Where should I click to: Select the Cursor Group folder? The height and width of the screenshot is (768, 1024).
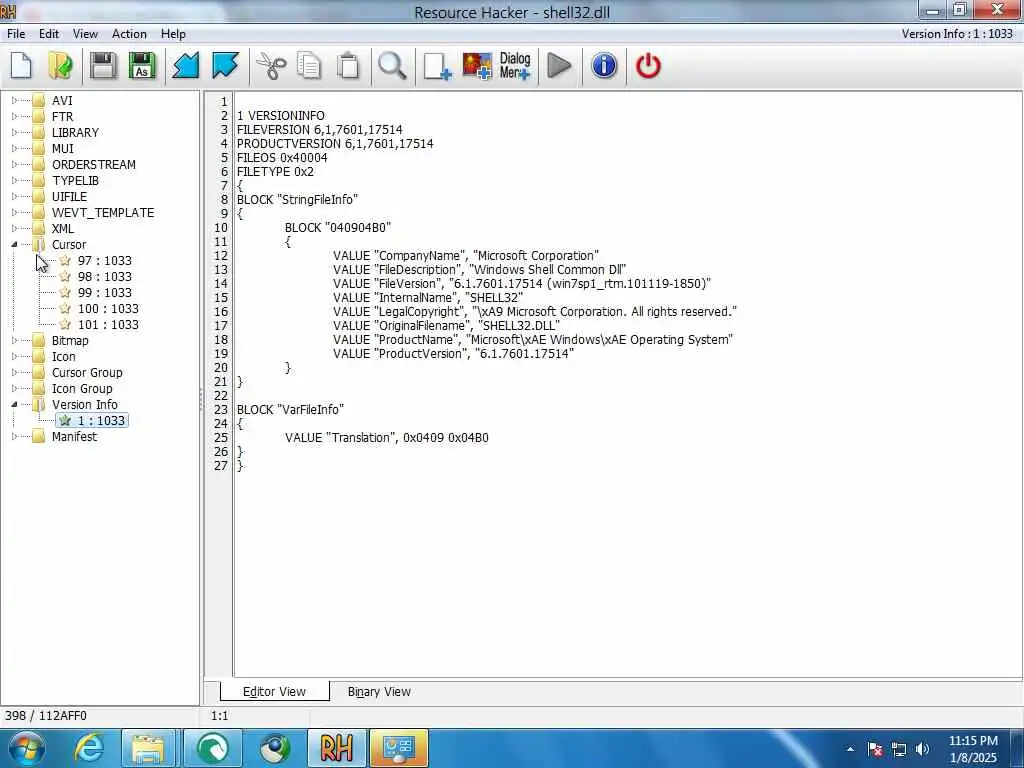click(x=87, y=373)
